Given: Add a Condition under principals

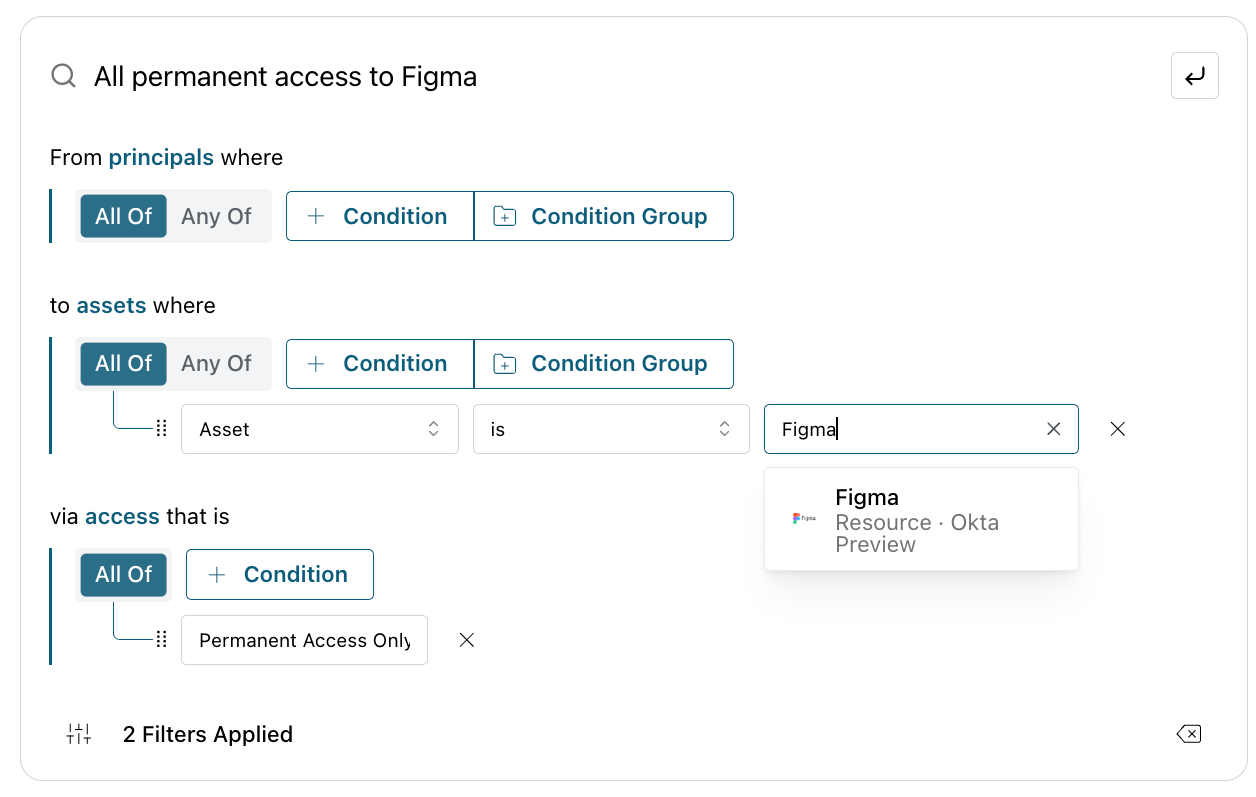Looking at the screenshot, I should 380,216.
